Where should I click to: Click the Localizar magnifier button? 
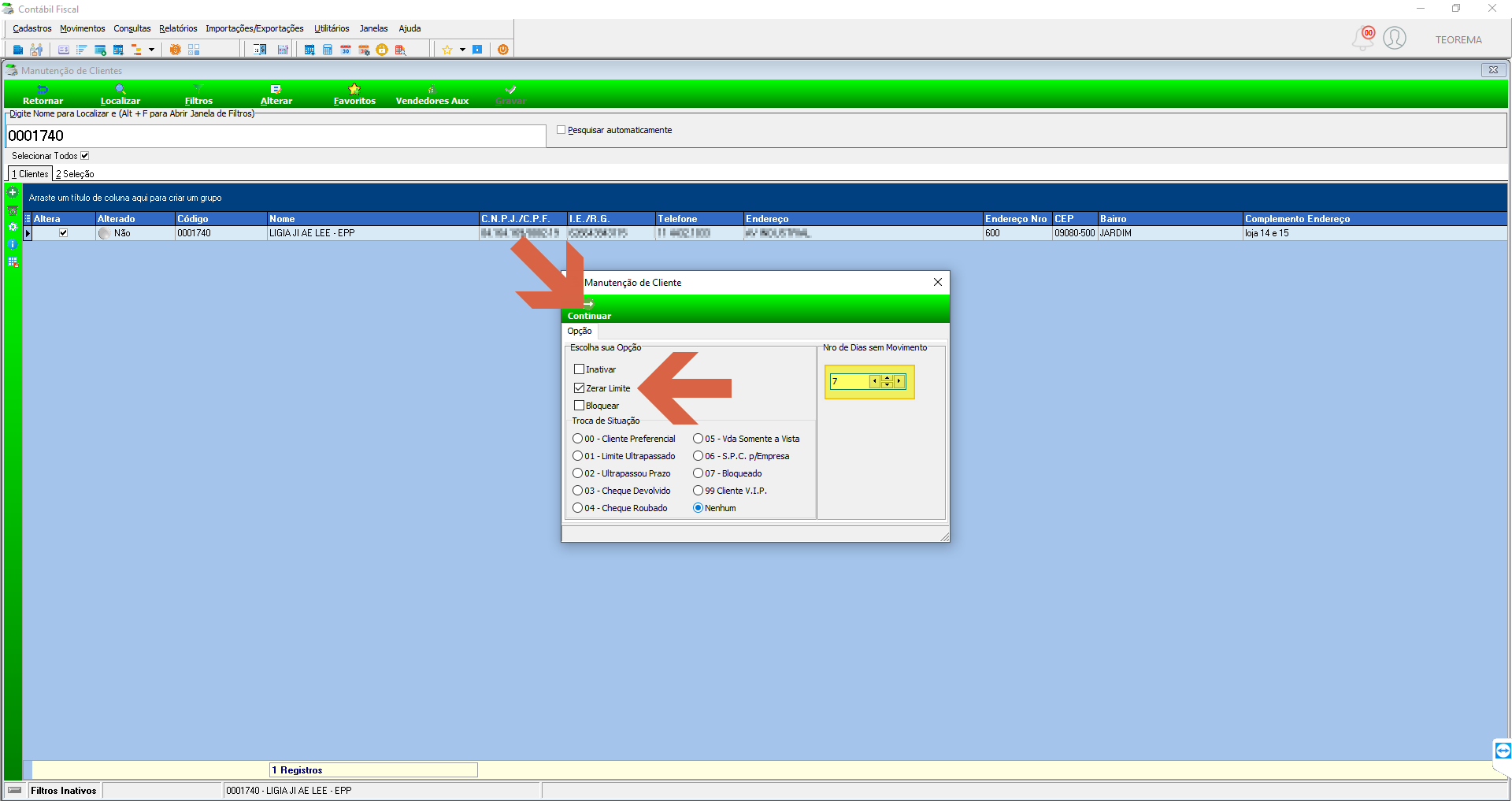coord(120,95)
